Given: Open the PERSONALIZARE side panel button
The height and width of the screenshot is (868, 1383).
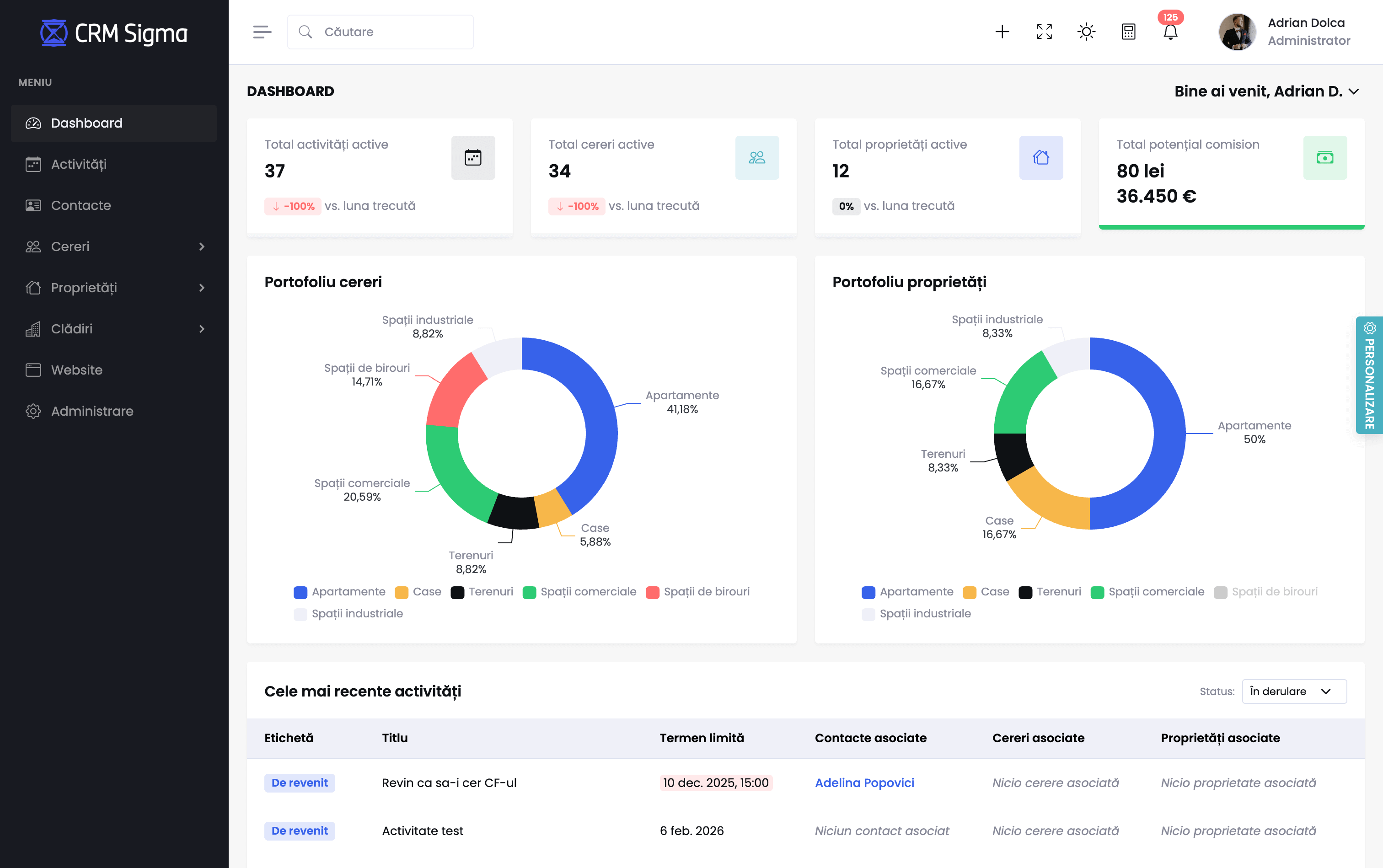Looking at the screenshot, I should coord(1369,376).
